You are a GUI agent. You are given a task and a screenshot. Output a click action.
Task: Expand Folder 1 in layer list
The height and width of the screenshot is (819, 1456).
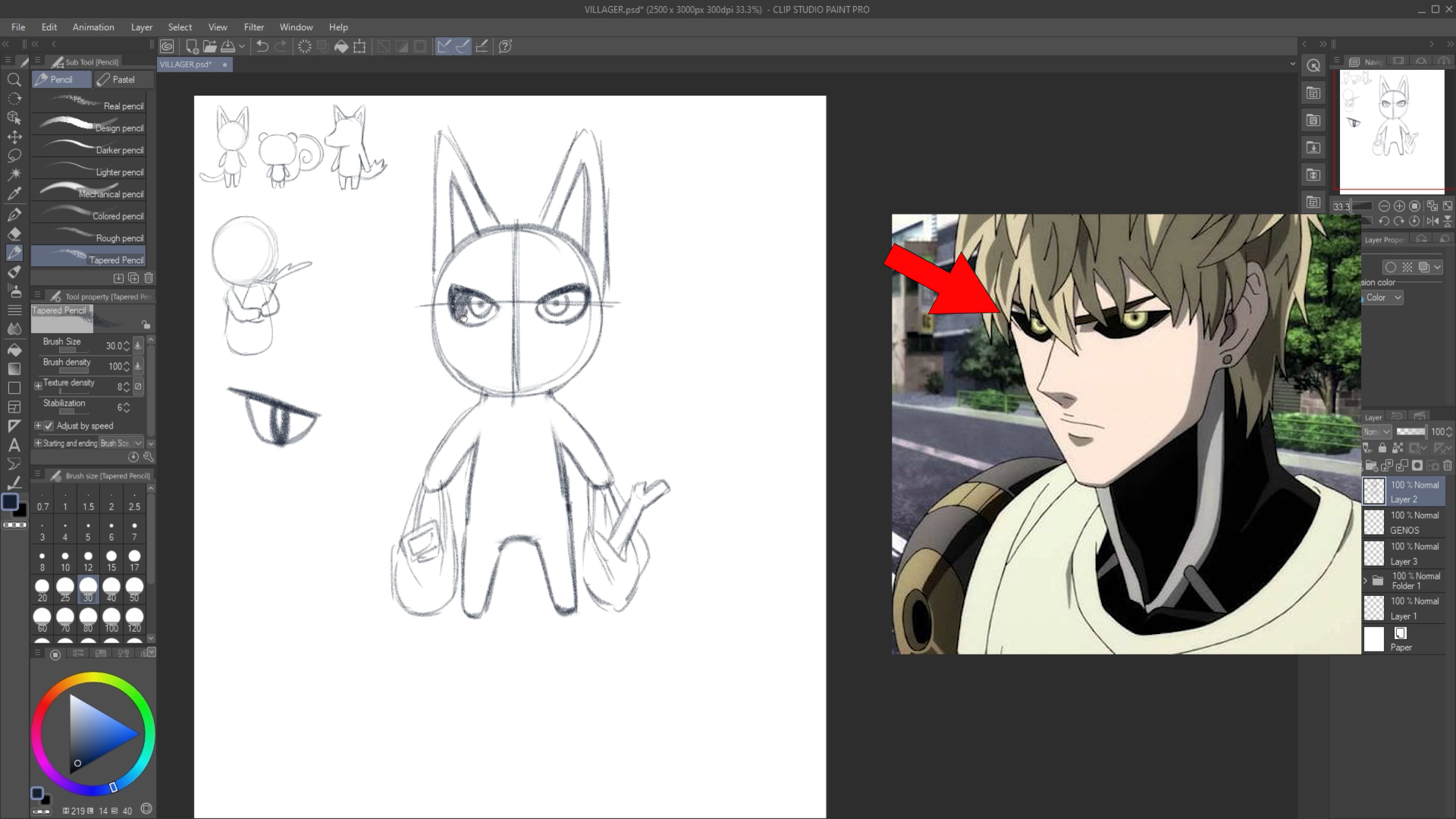pyautogui.click(x=1366, y=581)
